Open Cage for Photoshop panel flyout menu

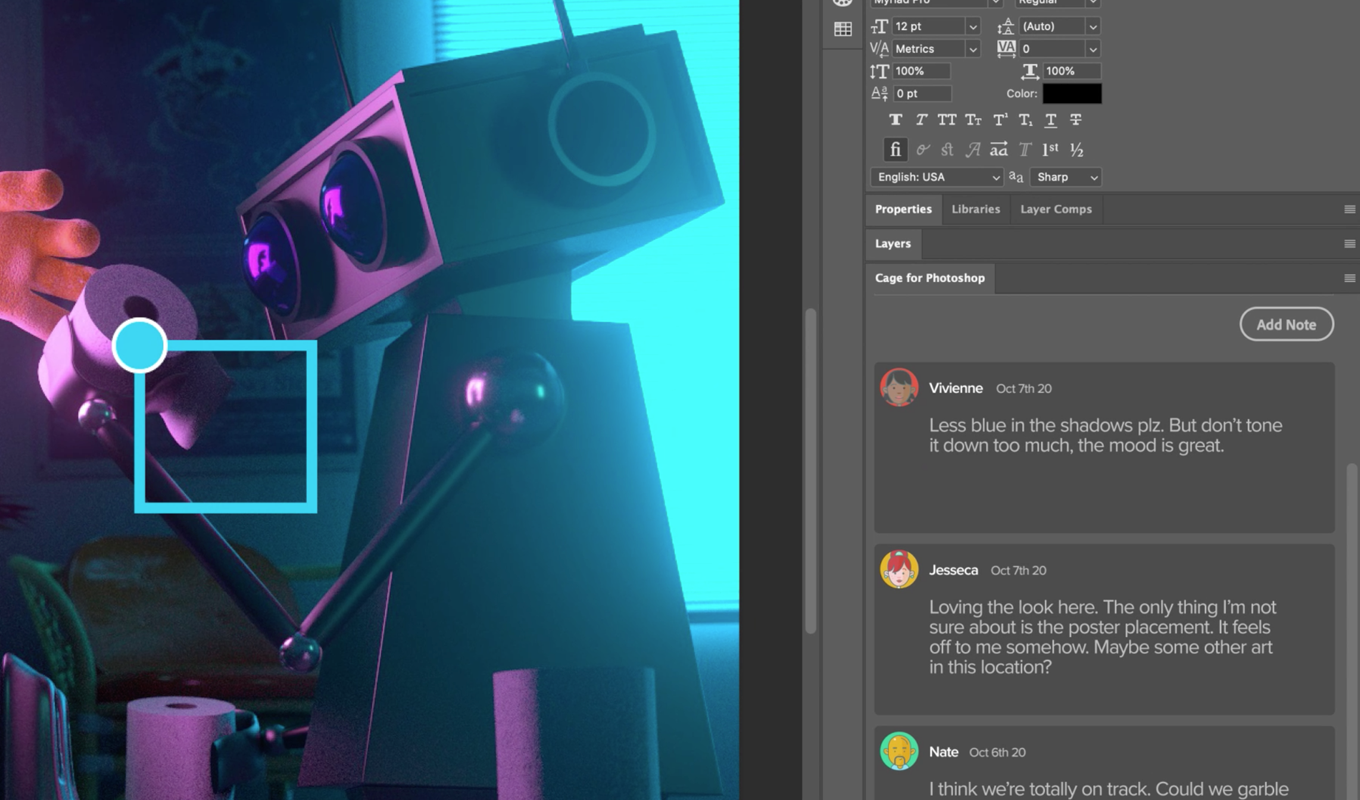1349,278
